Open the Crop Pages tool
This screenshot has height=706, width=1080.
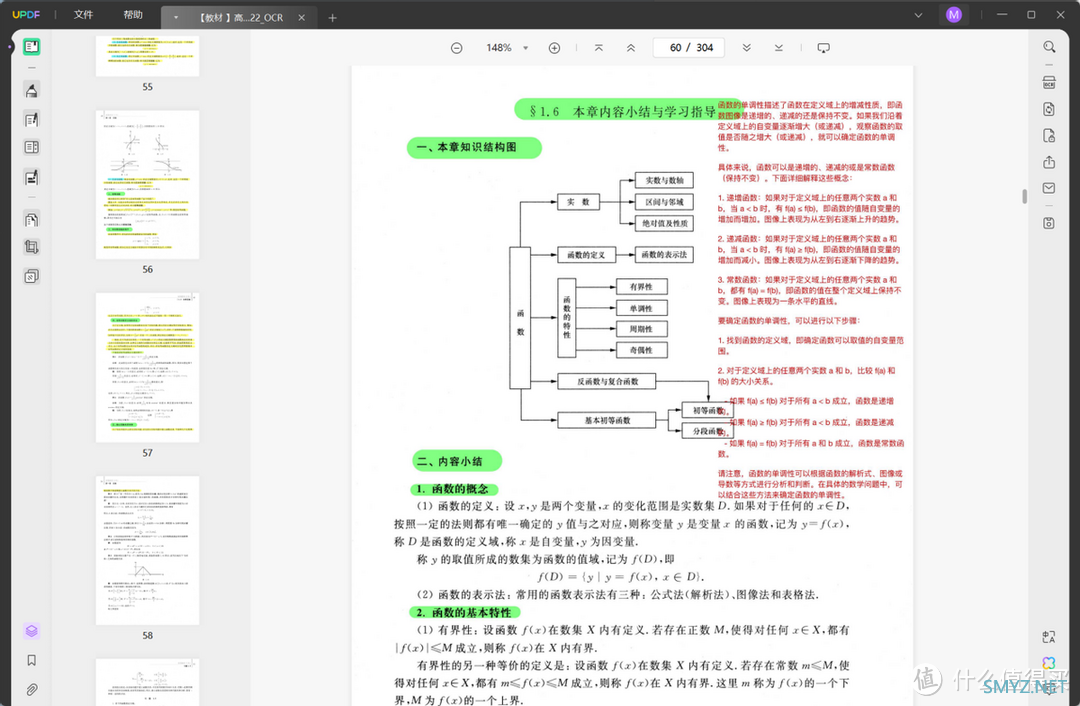[31, 247]
